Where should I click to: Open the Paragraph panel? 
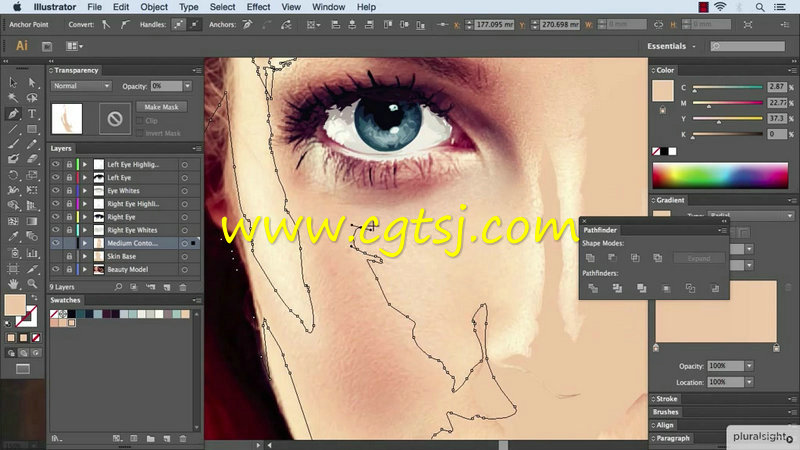coord(672,438)
